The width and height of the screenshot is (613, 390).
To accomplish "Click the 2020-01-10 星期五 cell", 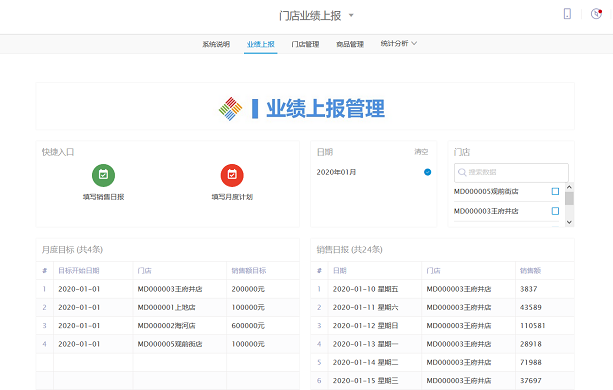I will (x=366, y=289).
